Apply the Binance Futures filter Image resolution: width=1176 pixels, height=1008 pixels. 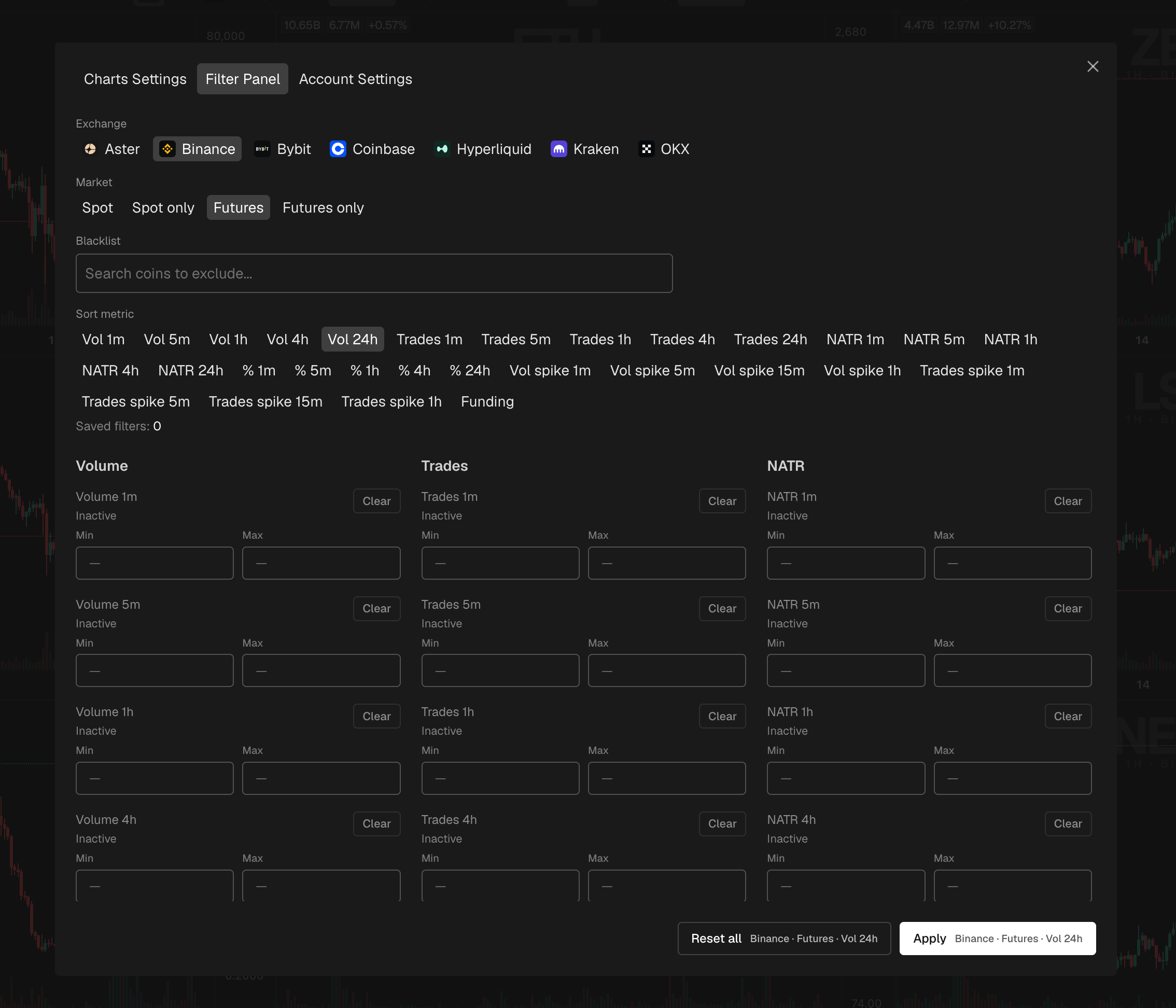[x=997, y=938]
